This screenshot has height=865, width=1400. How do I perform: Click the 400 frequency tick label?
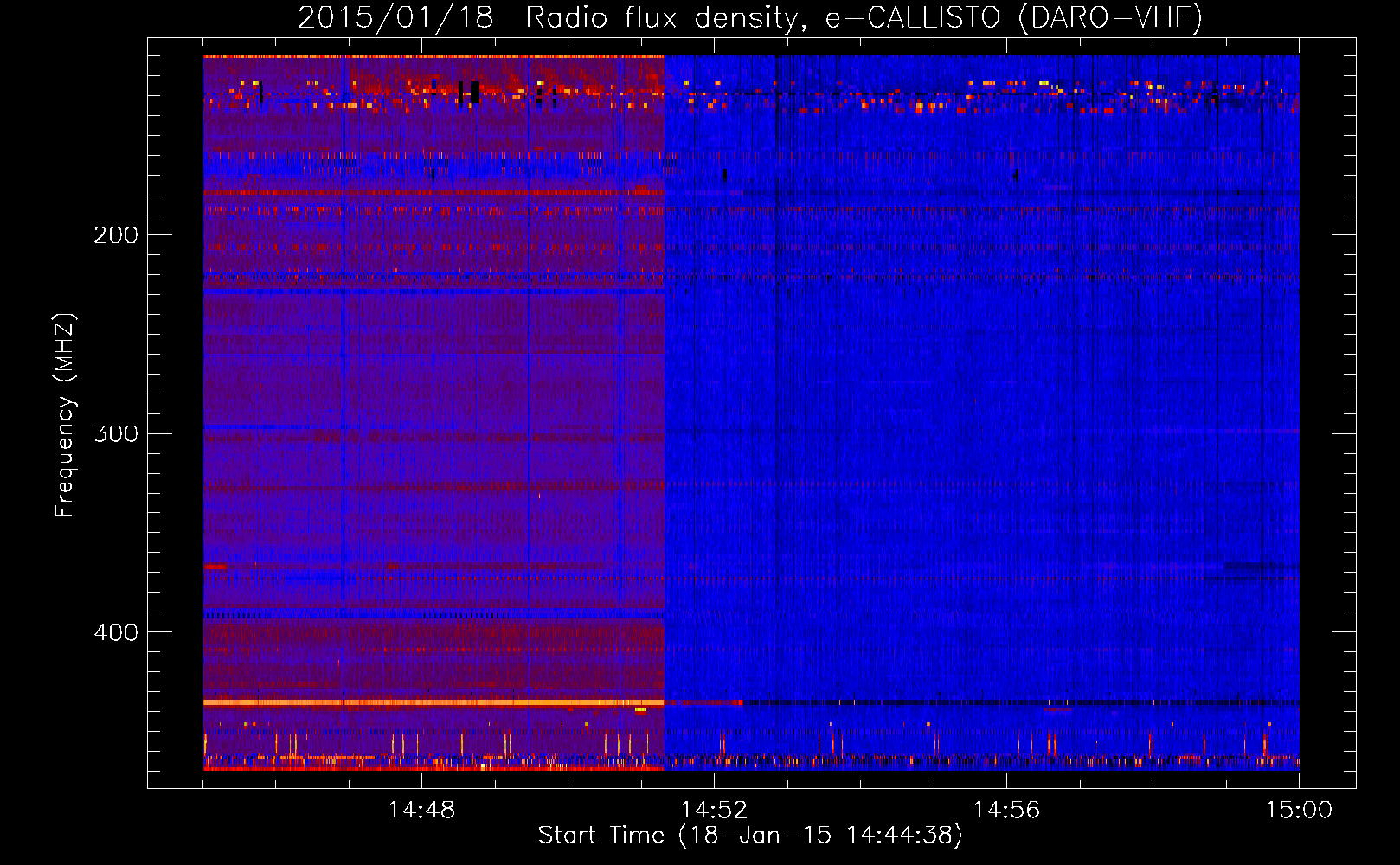click(x=116, y=632)
